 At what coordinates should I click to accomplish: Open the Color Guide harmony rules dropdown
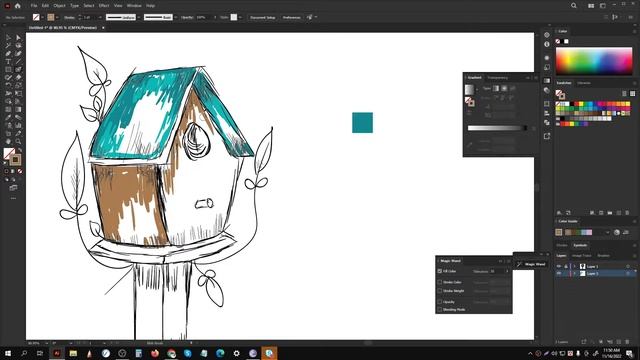[x=607, y=232]
